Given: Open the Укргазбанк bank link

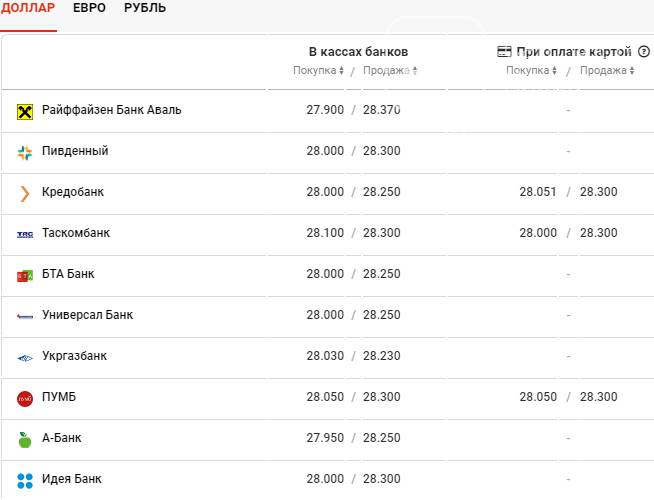Looking at the screenshot, I should click(74, 356).
